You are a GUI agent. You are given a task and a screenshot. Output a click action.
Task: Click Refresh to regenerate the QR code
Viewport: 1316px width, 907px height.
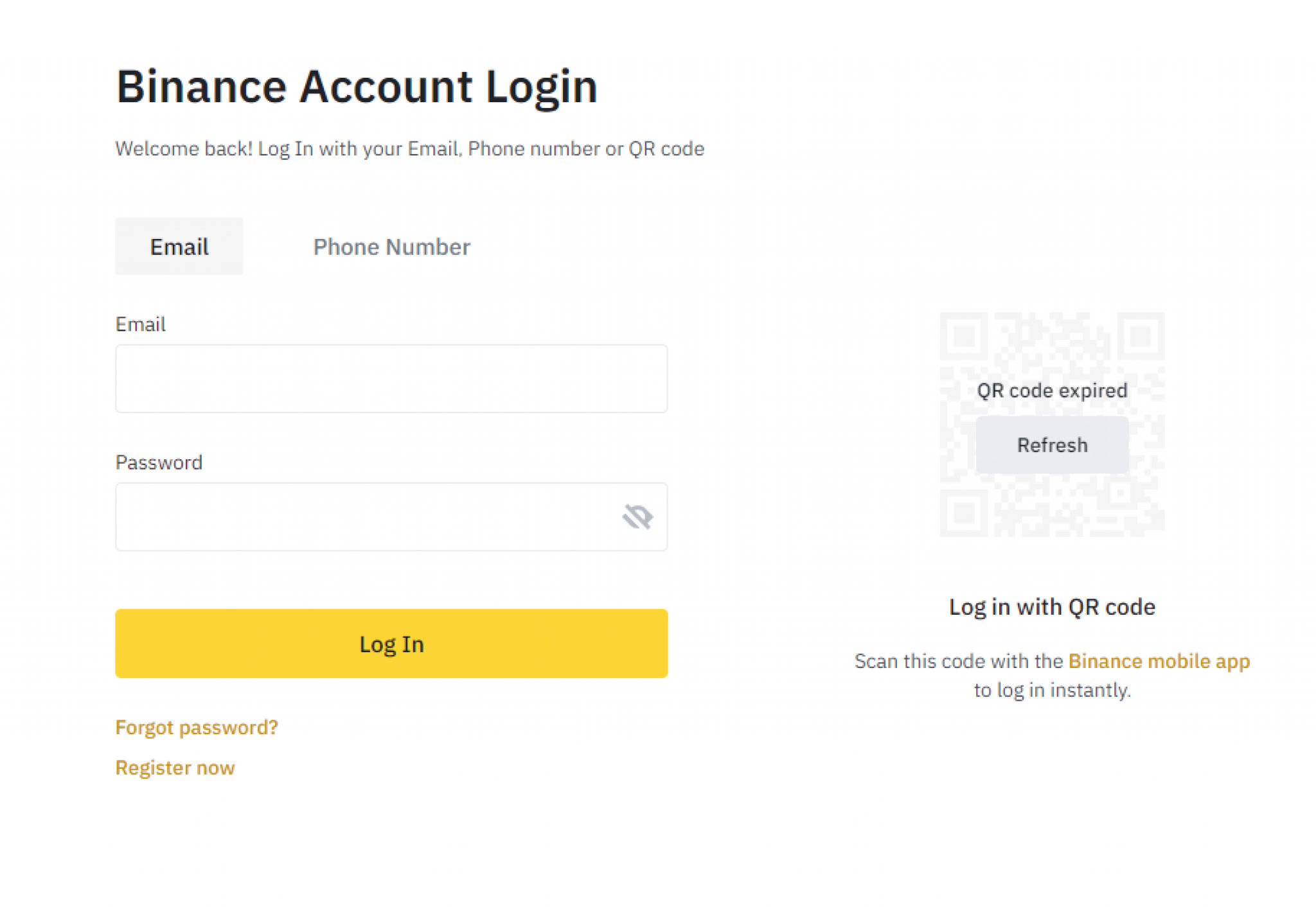point(1052,444)
